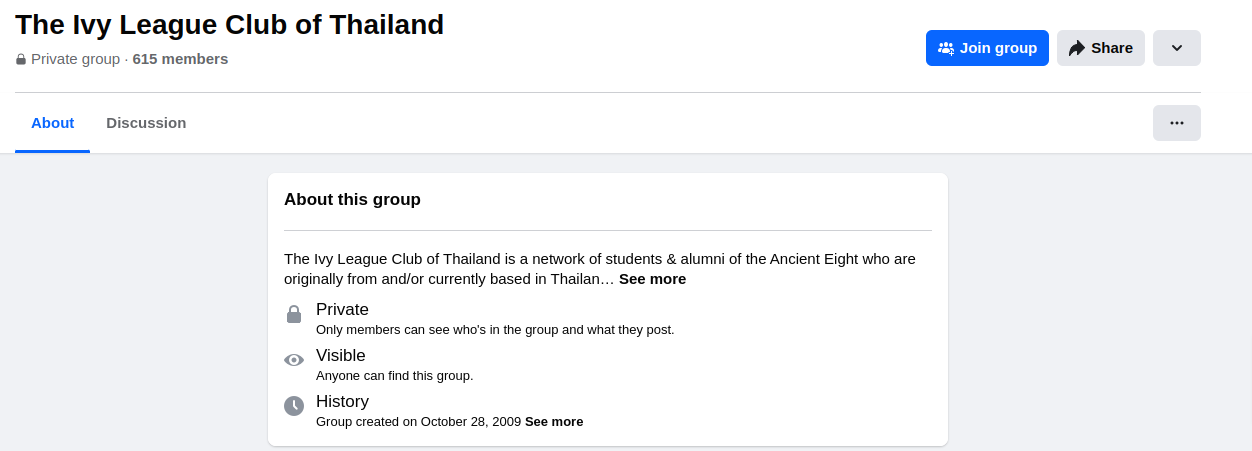Image resolution: width=1252 pixels, height=451 pixels.
Task: Open the Discussion tab
Action: coord(146,123)
